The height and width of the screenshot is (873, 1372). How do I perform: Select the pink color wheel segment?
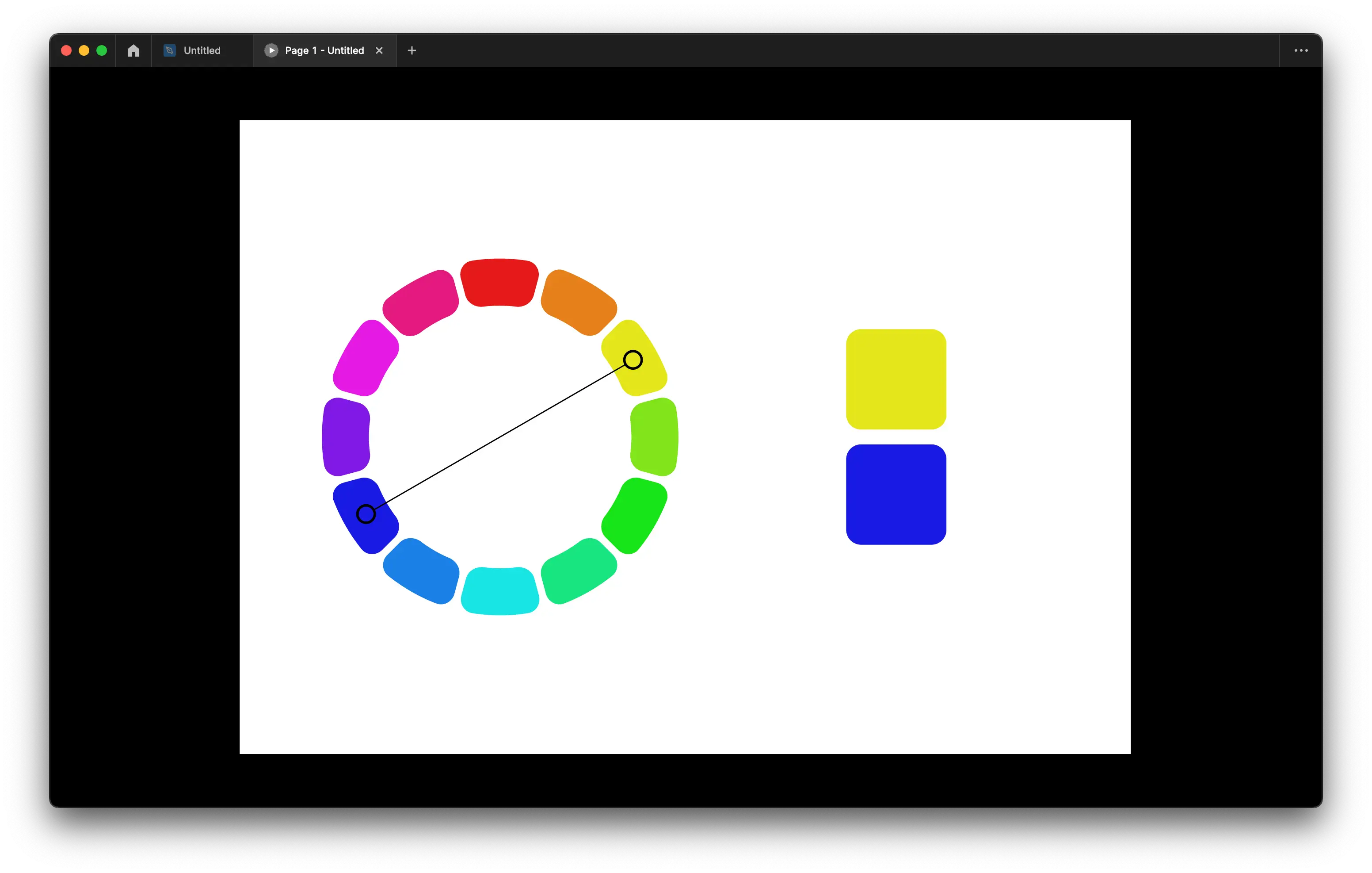pos(420,302)
